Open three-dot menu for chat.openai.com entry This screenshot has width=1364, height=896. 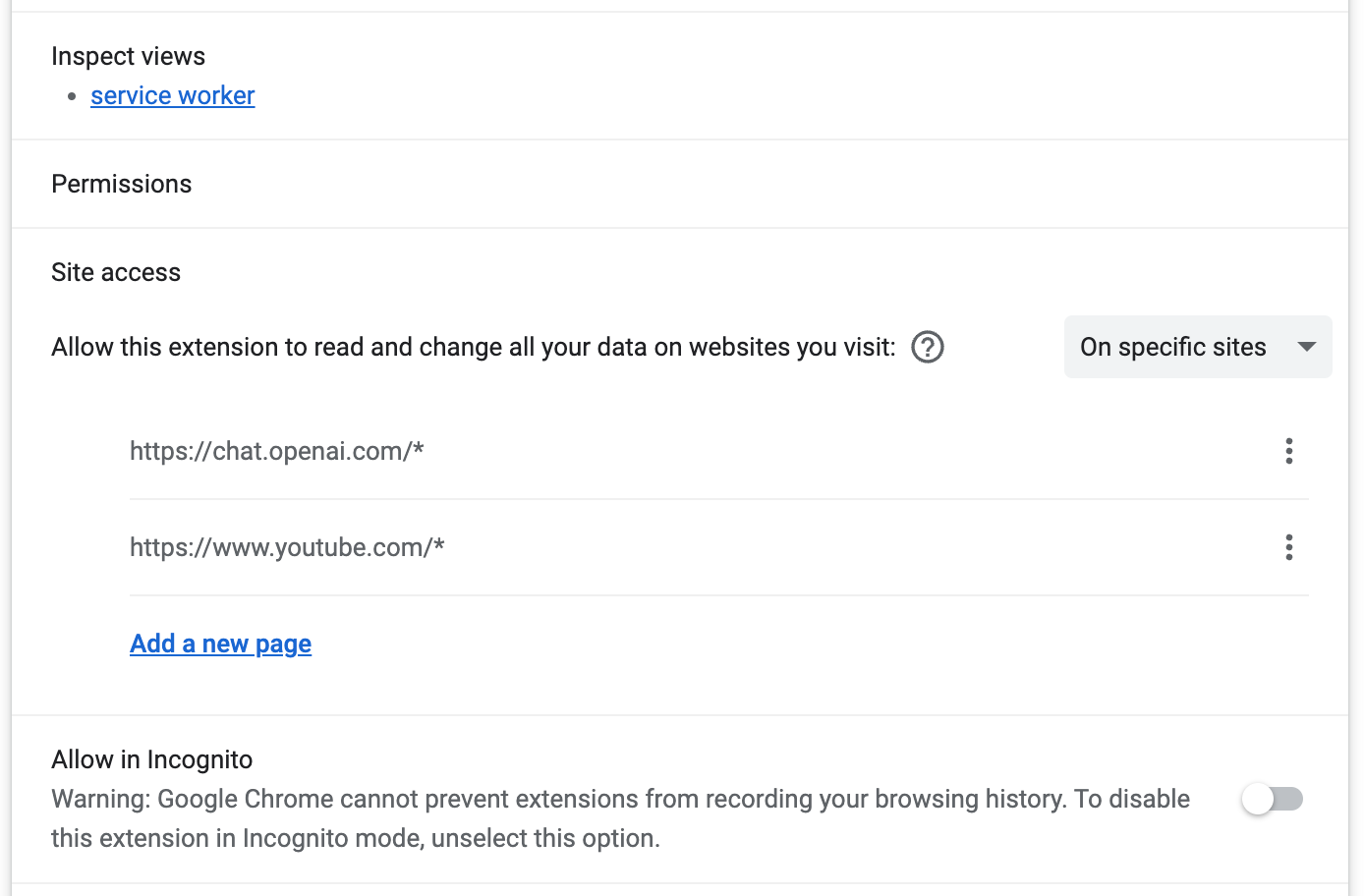tap(1288, 451)
